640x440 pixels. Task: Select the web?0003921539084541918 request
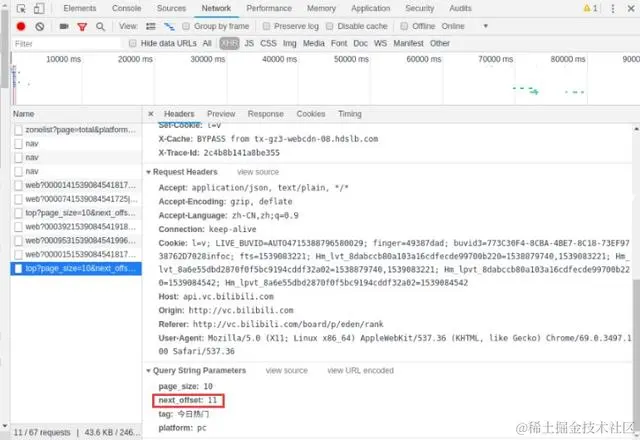click(x=76, y=227)
